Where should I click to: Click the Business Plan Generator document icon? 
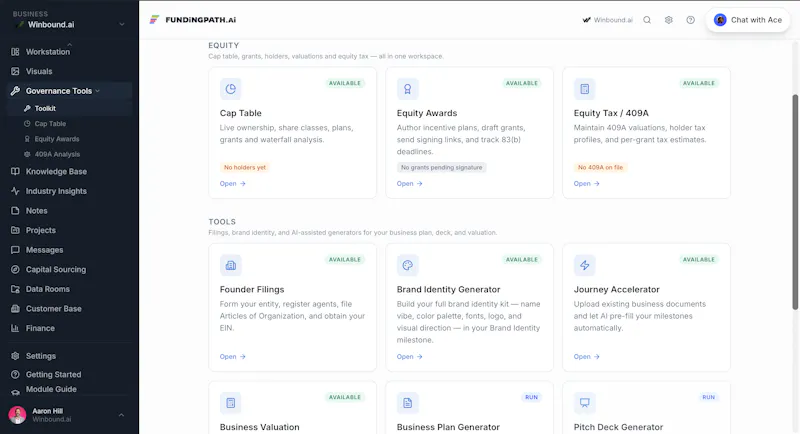[x=408, y=403]
